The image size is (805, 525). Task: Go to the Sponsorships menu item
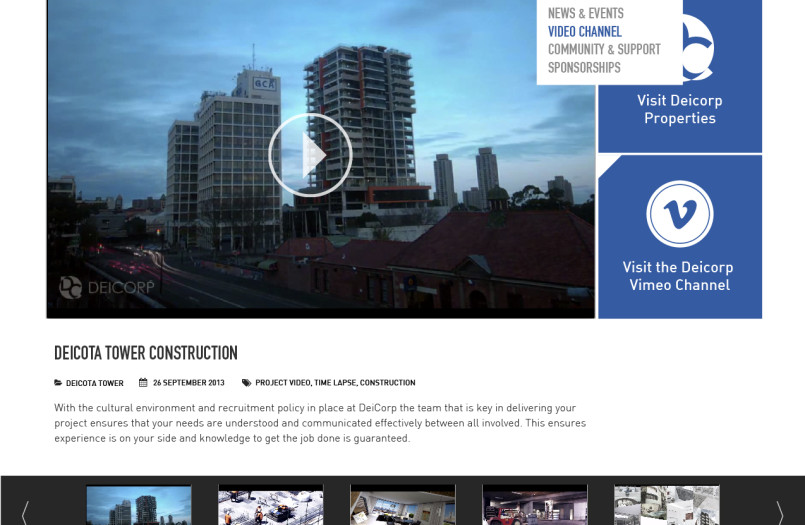tap(583, 68)
